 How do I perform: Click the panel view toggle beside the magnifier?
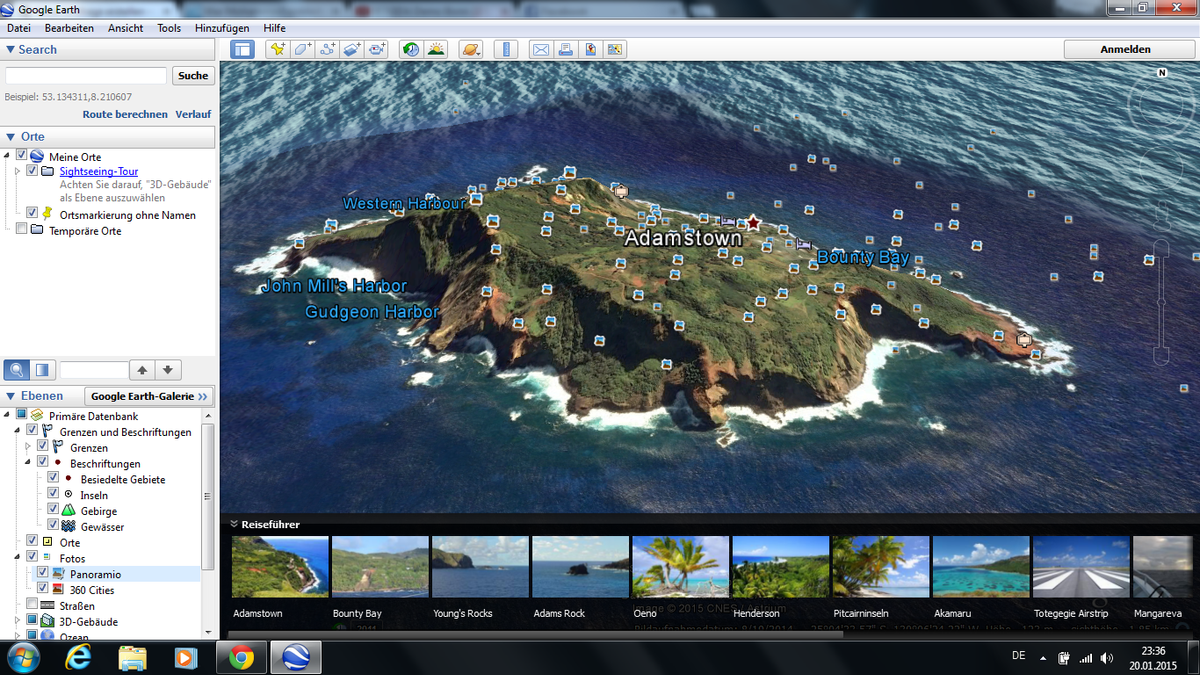coord(42,369)
